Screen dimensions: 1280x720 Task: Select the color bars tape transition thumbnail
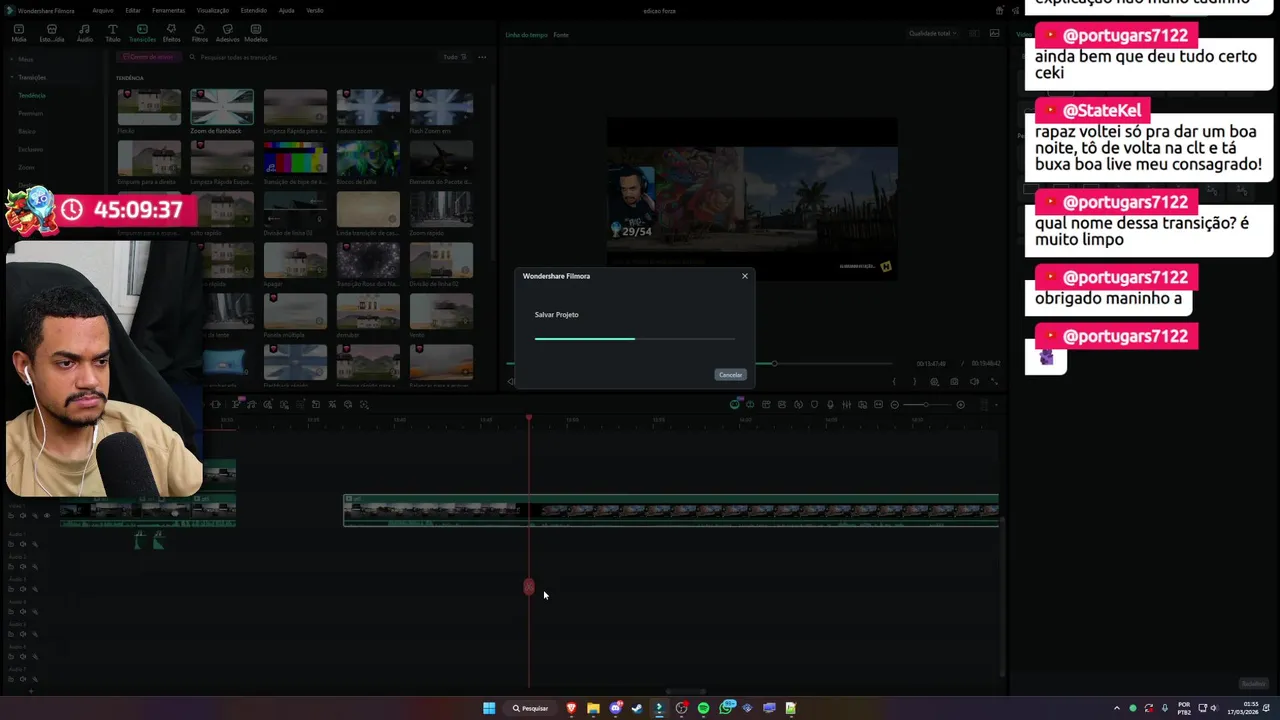point(295,159)
